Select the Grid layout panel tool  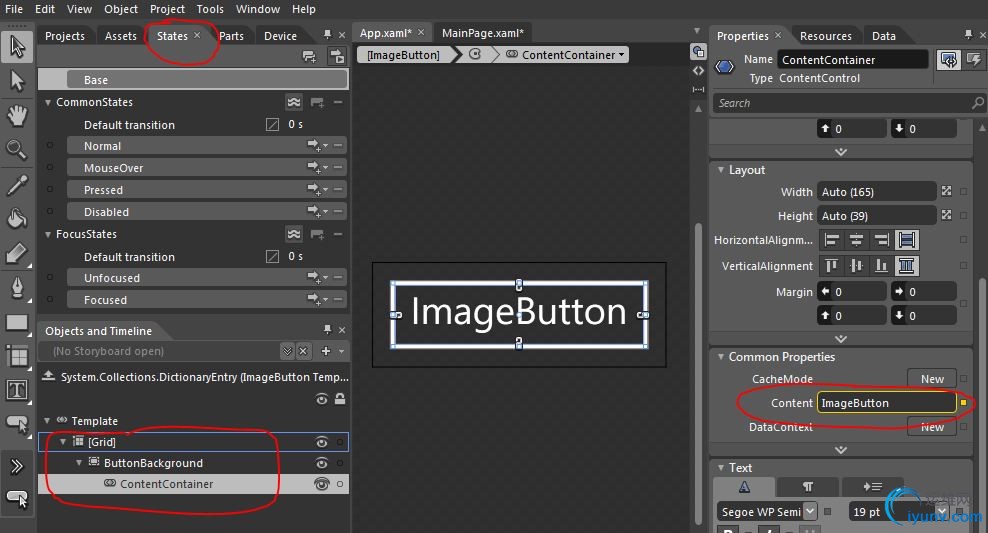(17, 357)
